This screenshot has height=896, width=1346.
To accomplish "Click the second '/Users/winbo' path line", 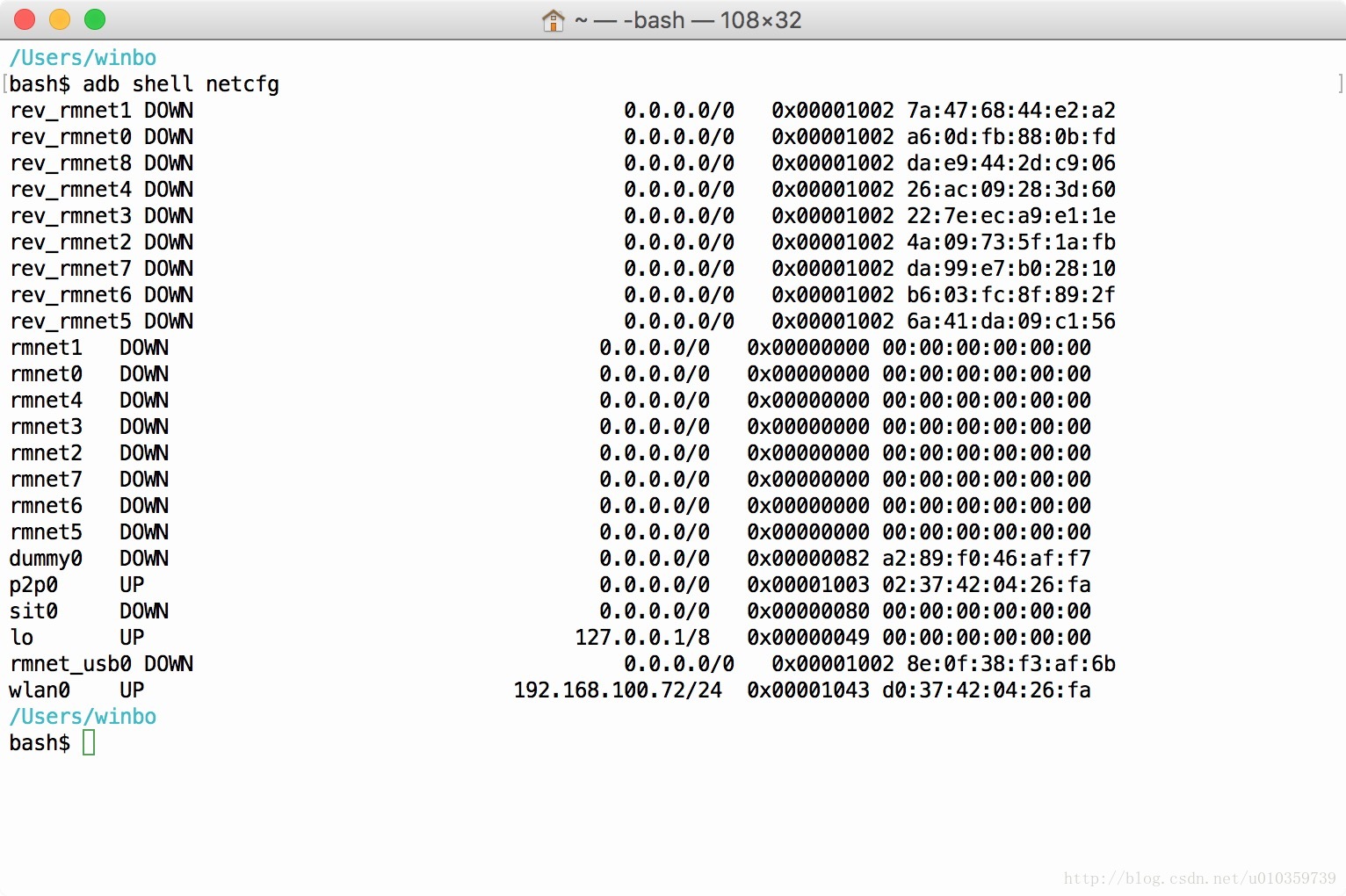I will pos(83,717).
